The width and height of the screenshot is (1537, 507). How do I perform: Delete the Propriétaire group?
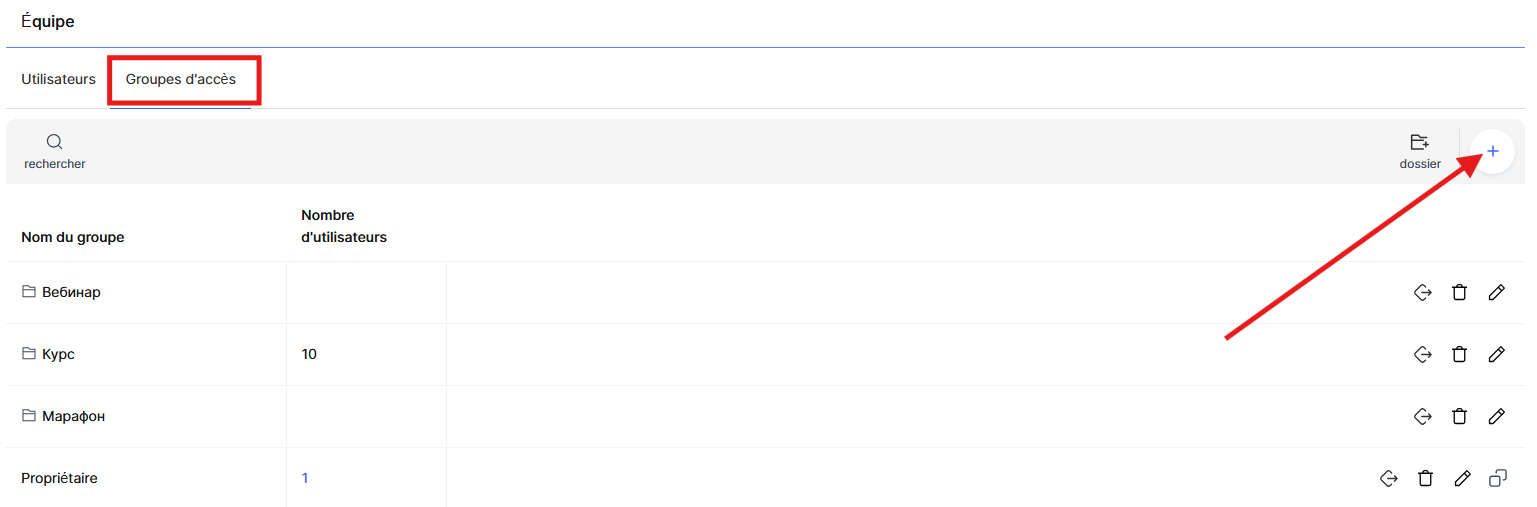[x=1425, y=478]
